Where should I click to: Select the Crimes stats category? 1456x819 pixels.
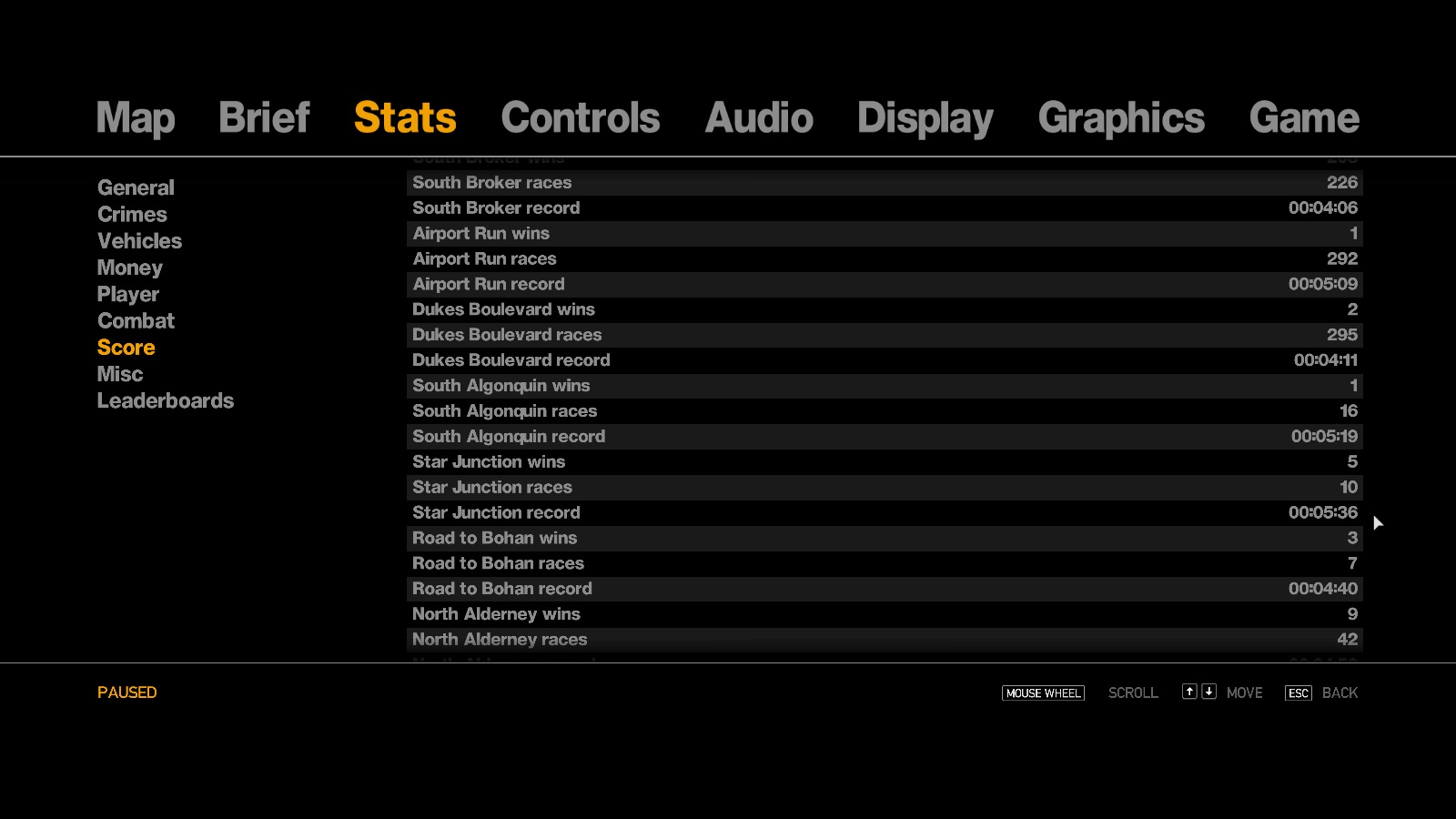132,215
